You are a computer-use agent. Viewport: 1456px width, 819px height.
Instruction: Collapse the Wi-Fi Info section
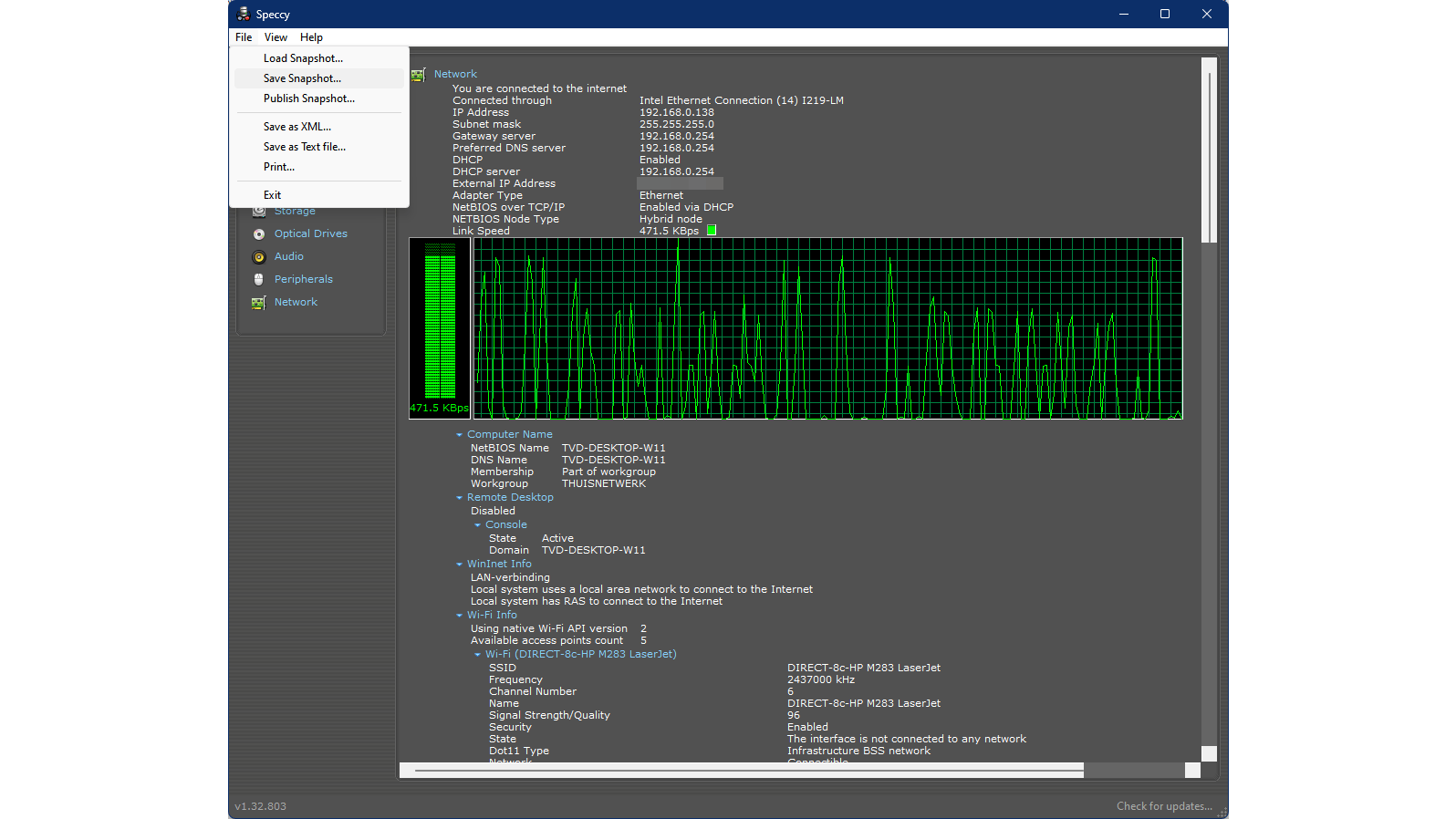click(460, 616)
